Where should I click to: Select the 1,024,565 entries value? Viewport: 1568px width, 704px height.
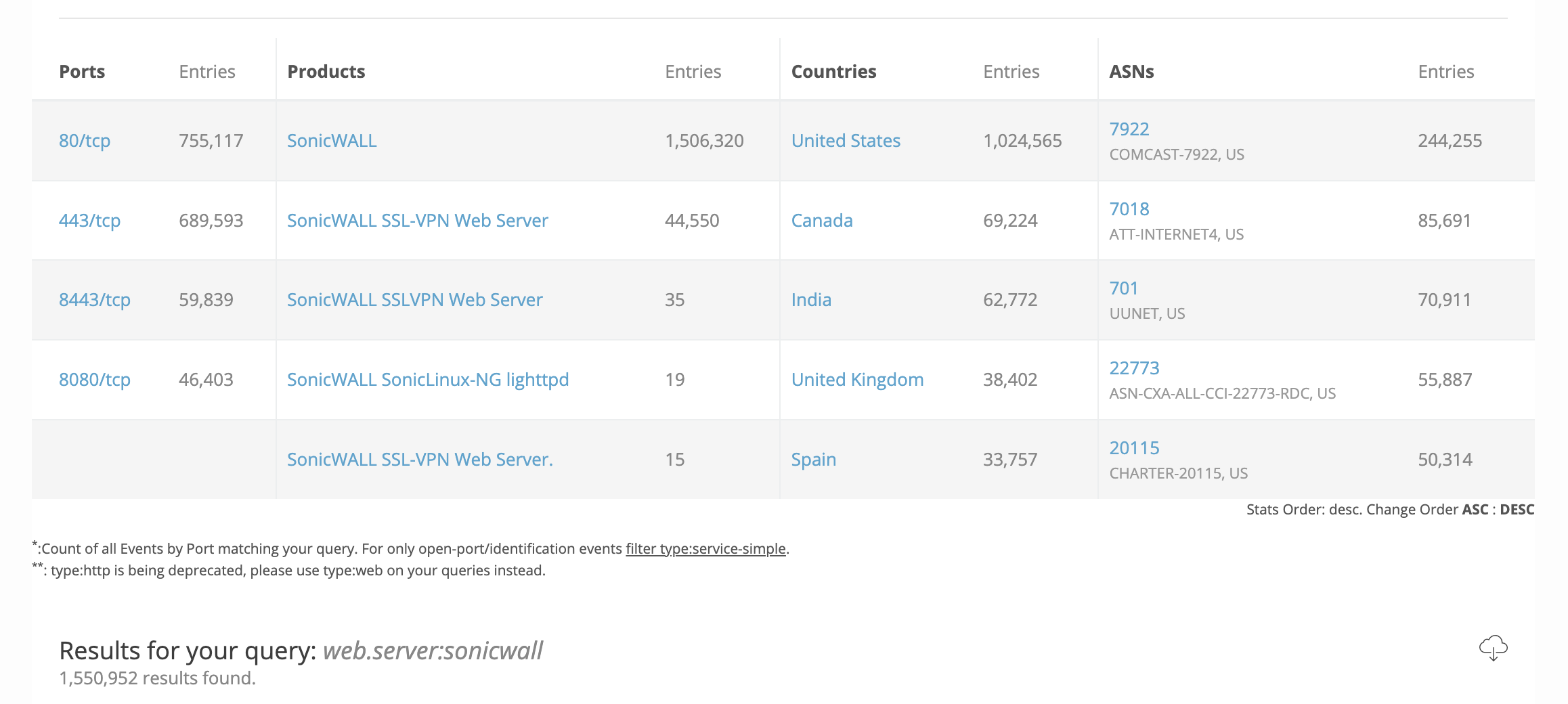pyautogui.click(x=1022, y=141)
